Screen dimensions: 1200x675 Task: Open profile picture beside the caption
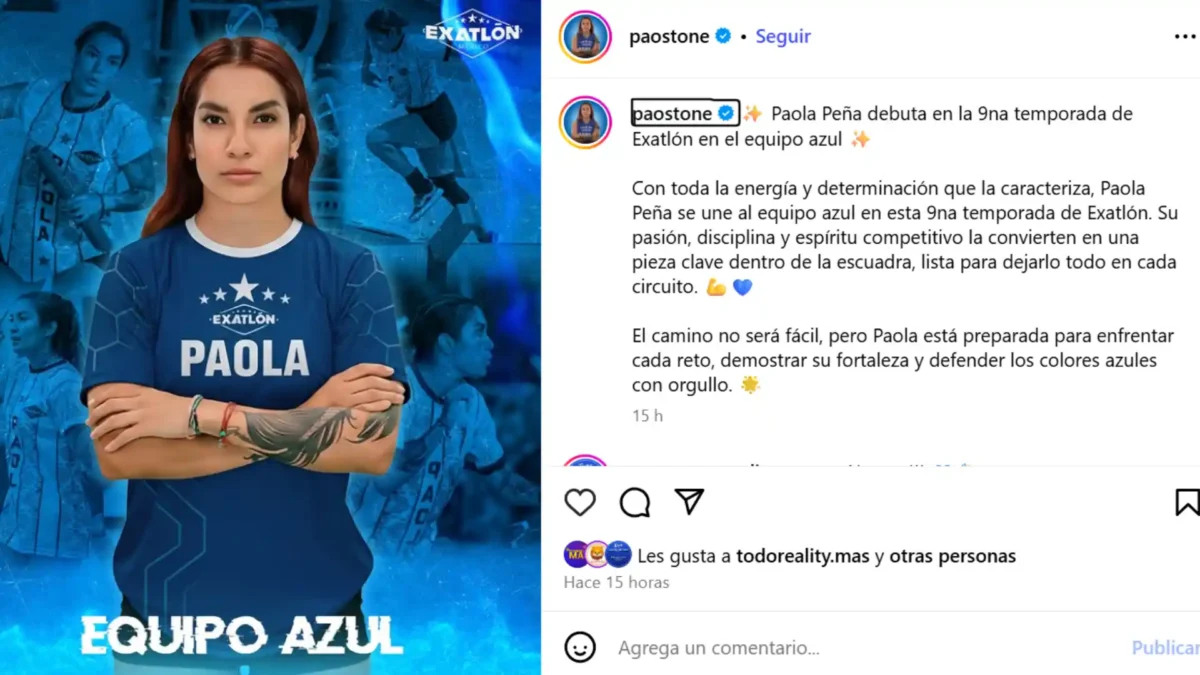(x=585, y=122)
